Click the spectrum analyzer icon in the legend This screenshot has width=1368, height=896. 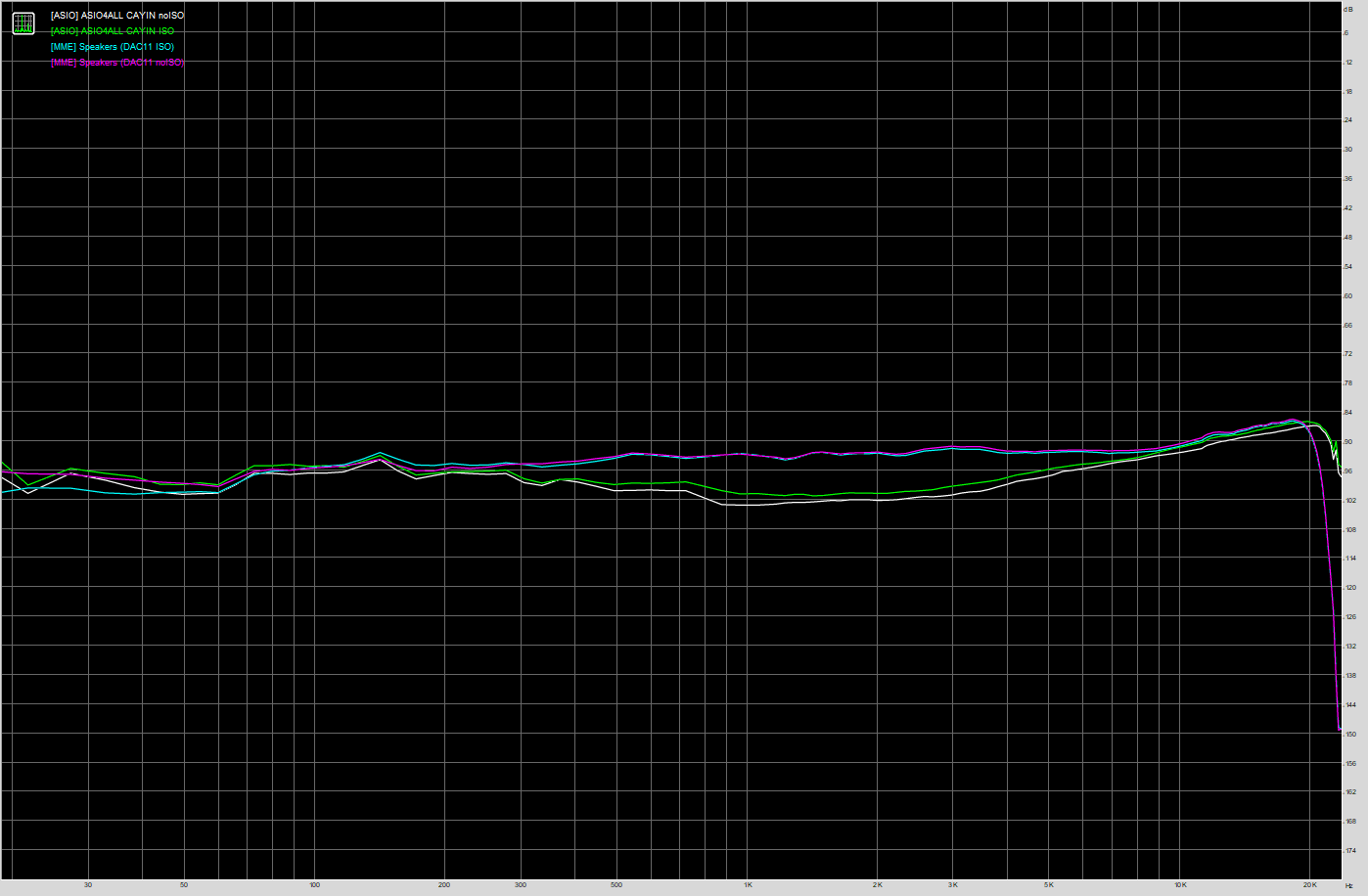pyautogui.click(x=23, y=23)
